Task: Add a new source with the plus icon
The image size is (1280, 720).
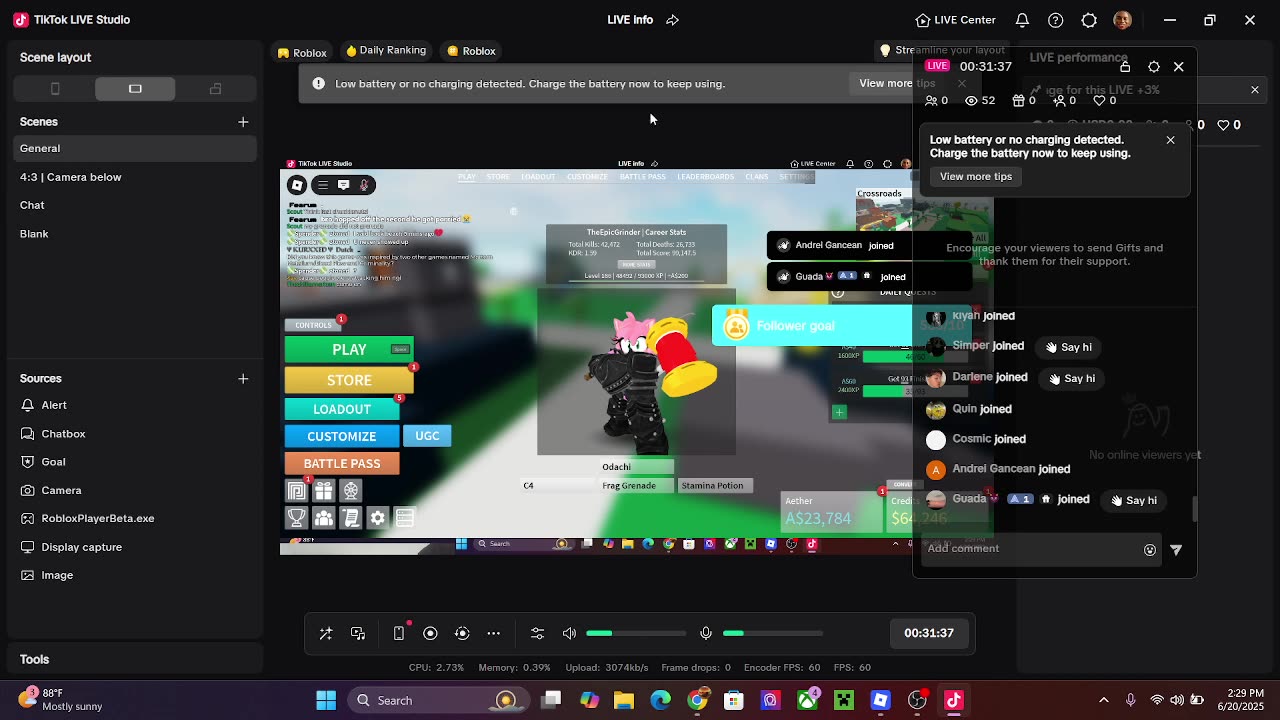Action: (243, 379)
